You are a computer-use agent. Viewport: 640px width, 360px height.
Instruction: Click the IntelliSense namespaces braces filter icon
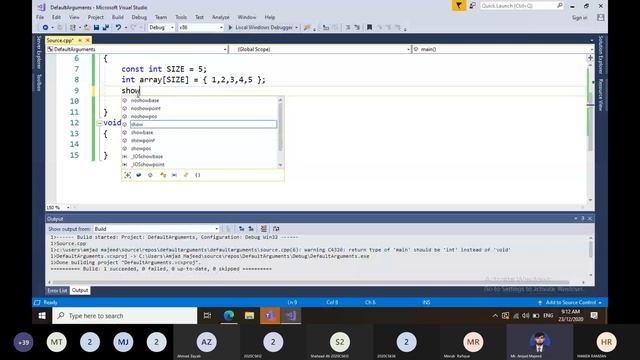(x=198, y=175)
